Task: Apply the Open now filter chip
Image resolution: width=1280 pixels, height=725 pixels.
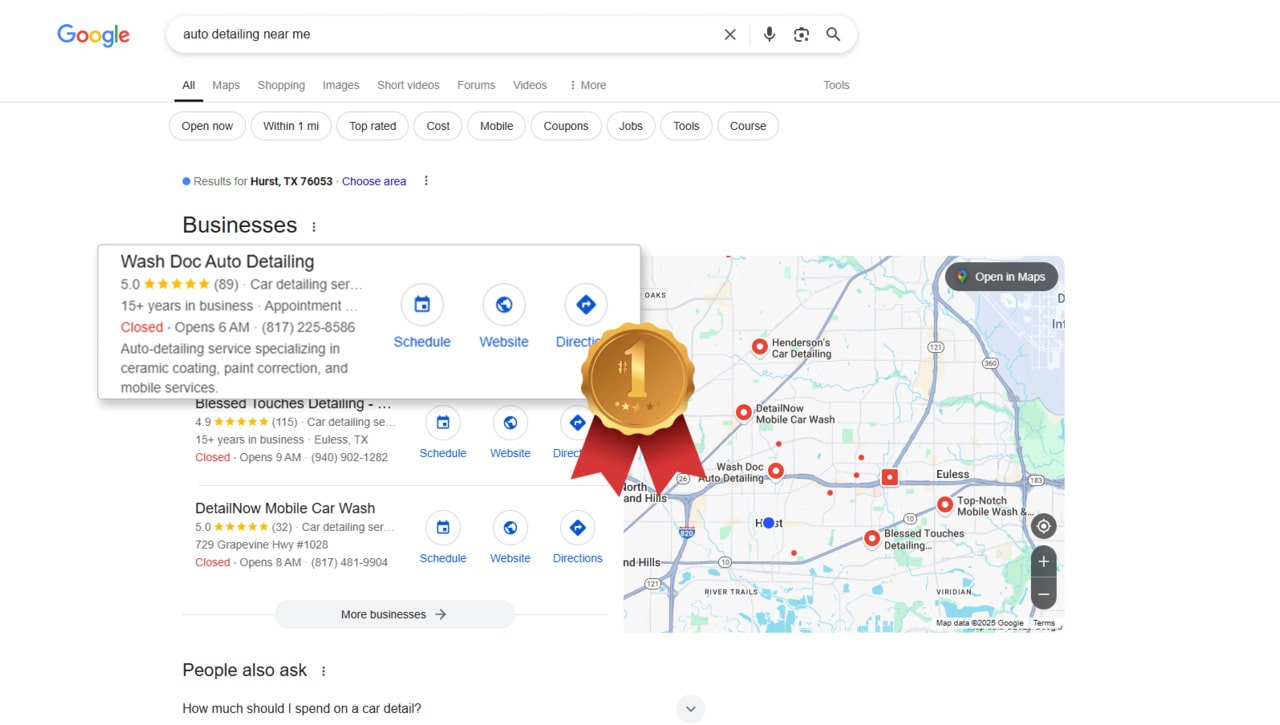Action: click(207, 126)
